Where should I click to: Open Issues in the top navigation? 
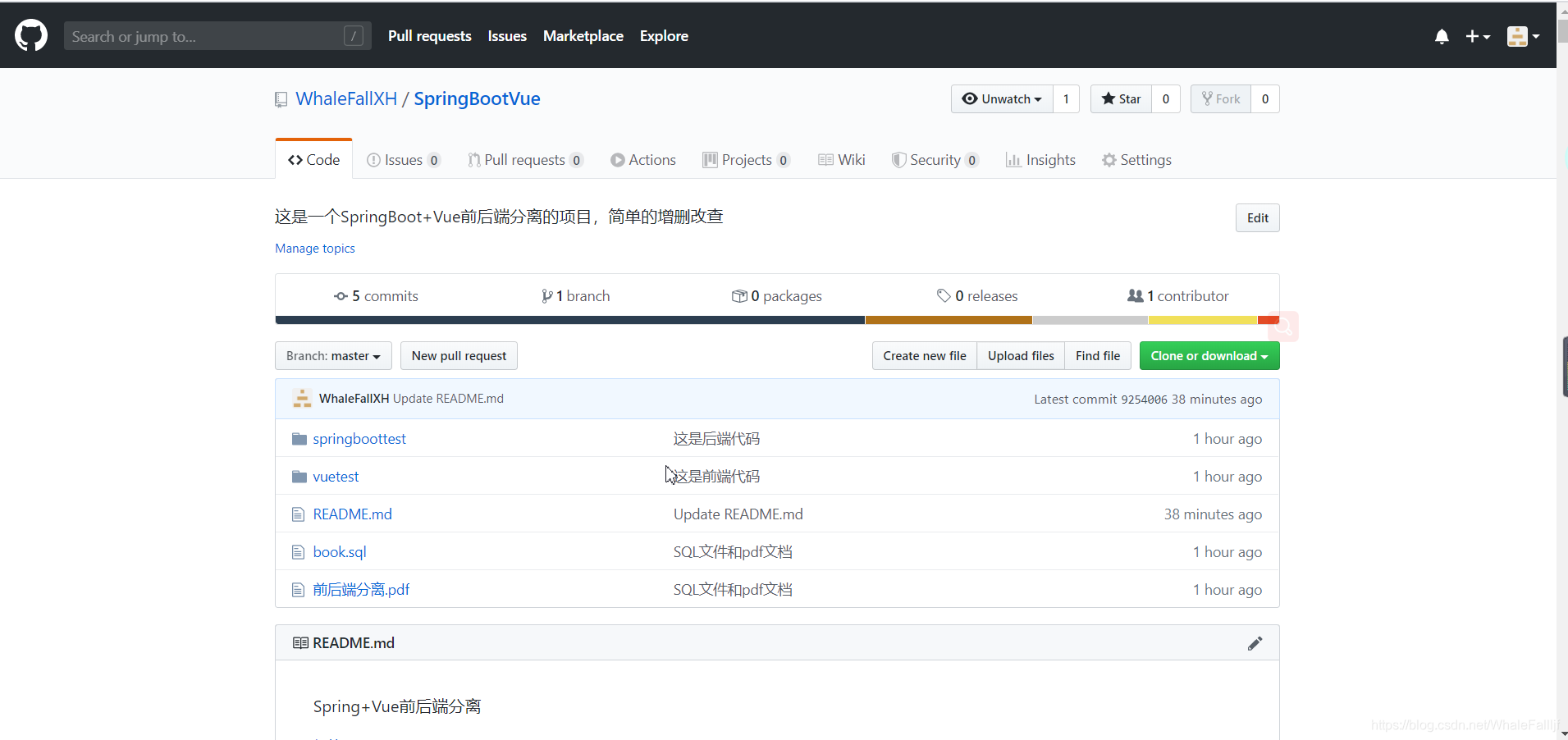pyautogui.click(x=507, y=36)
